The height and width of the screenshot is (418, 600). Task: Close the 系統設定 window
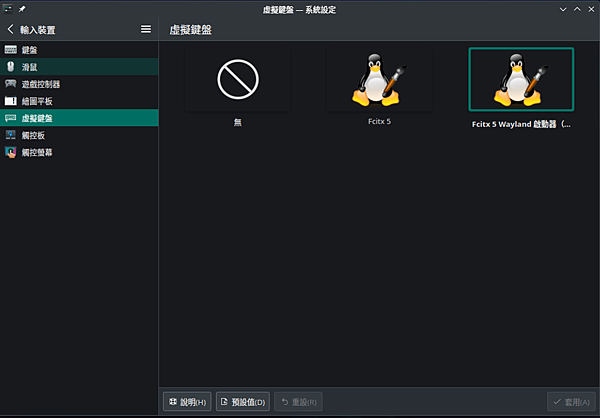tap(591, 9)
